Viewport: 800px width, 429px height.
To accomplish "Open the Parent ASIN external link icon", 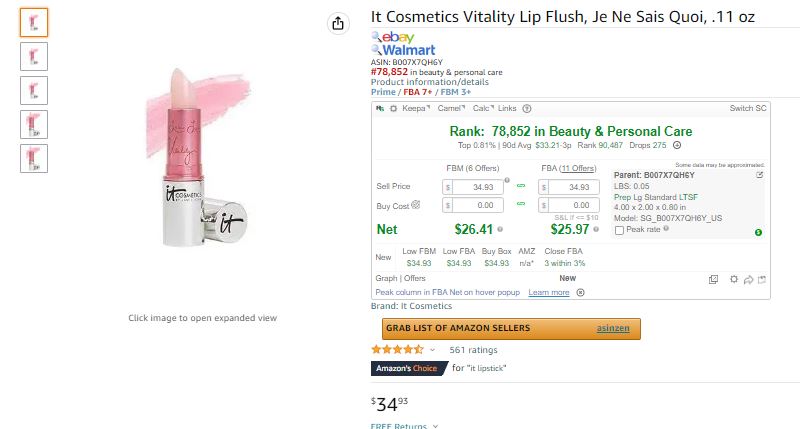I will point(760,175).
